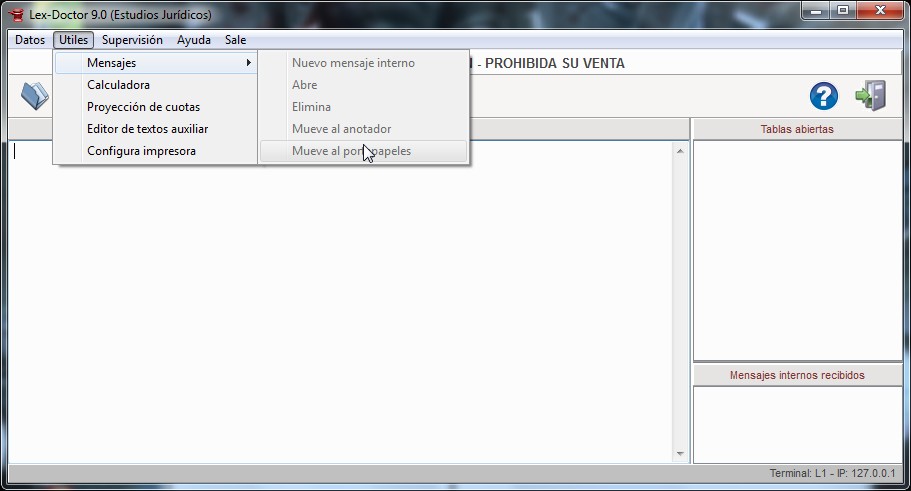Screen dimensions: 911x491
Task: Click the Mensajes internos recibidos header
Action: [797, 375]
